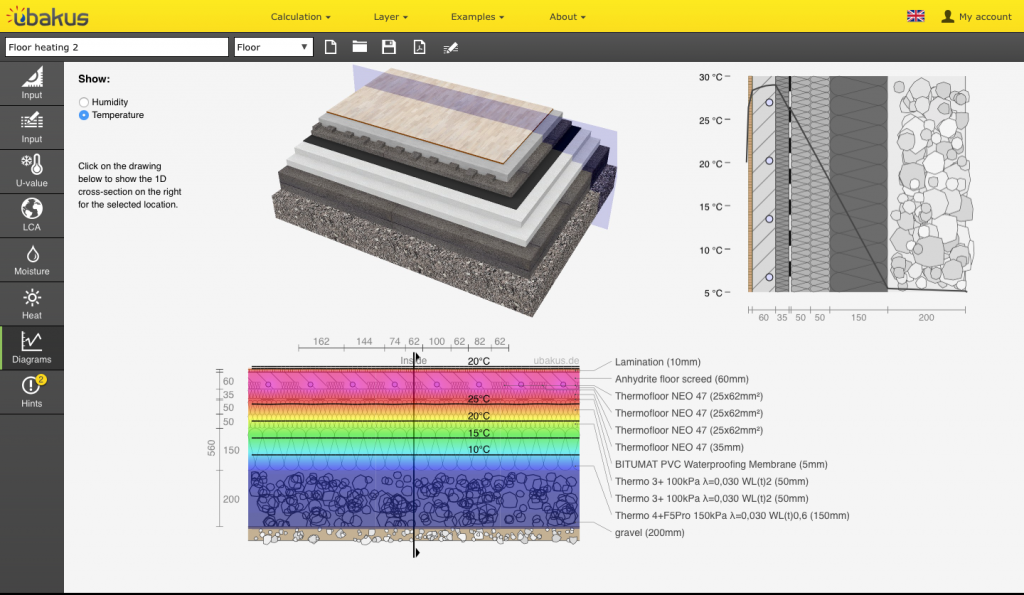The height and width of the screenshot is (595, 1024).
Task: Export to PDF using toolbar icon
Action: pyautogui.click(x=420, y=47)
